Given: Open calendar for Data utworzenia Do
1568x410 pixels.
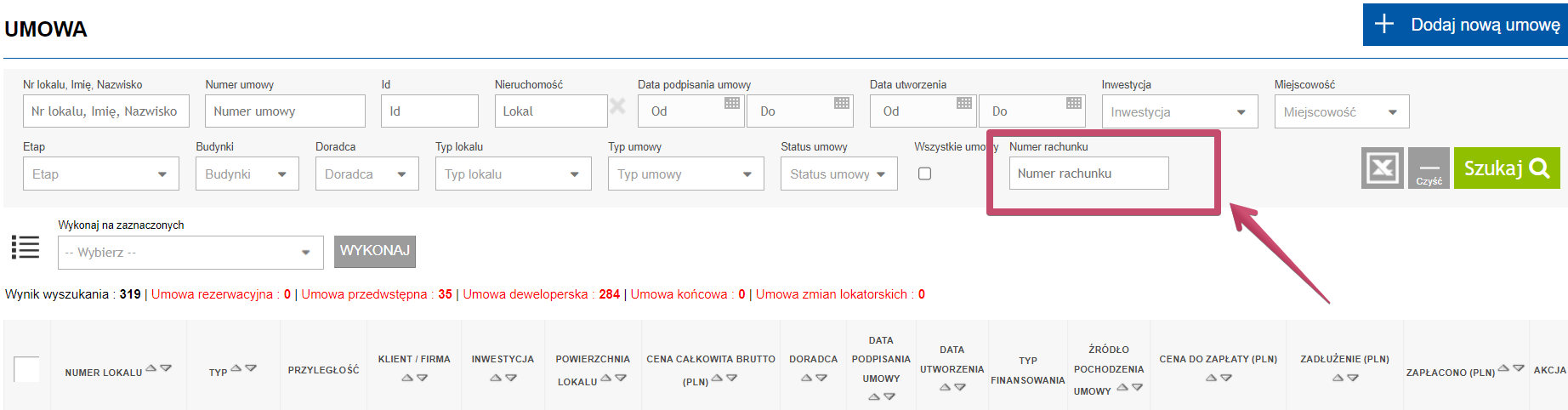Looking at the screenshot, I should (1074, 103).
